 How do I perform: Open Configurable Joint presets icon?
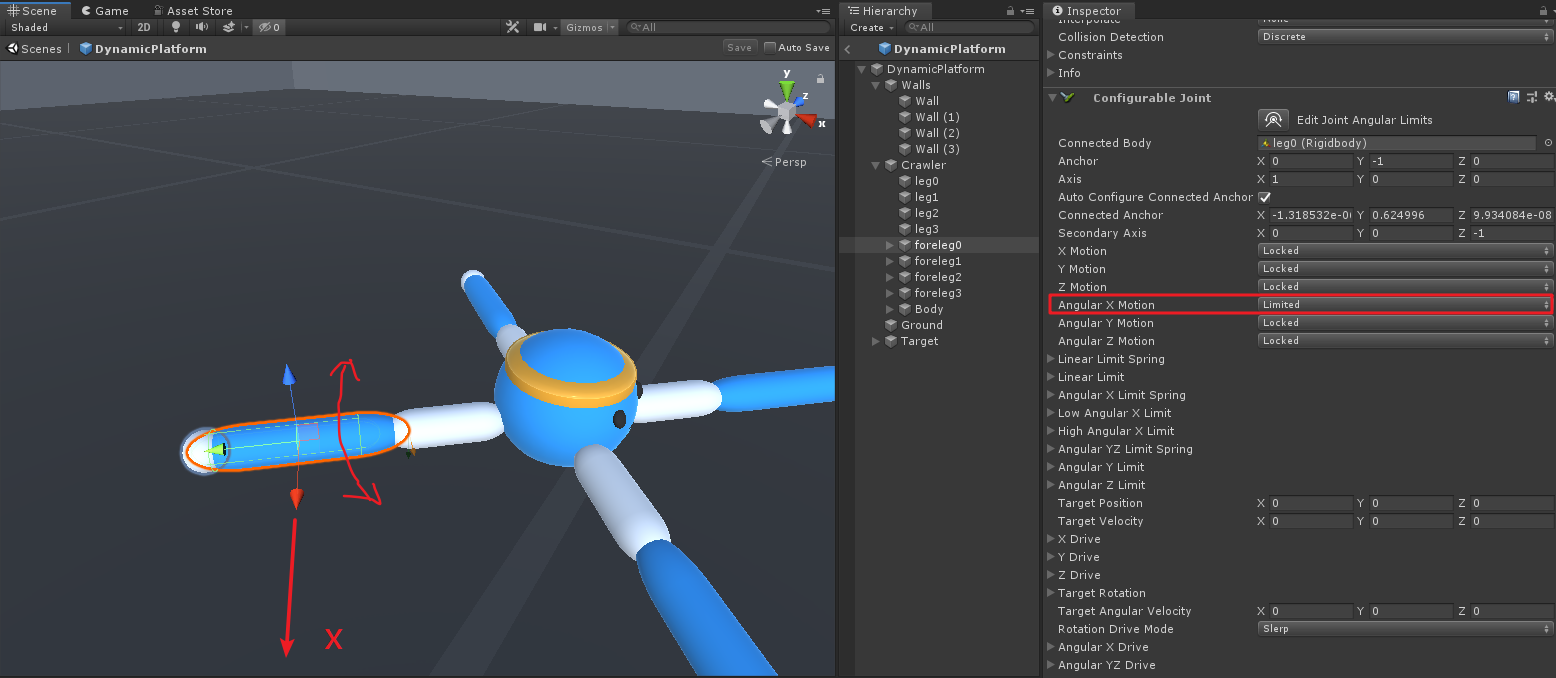tap(1531, 97)
